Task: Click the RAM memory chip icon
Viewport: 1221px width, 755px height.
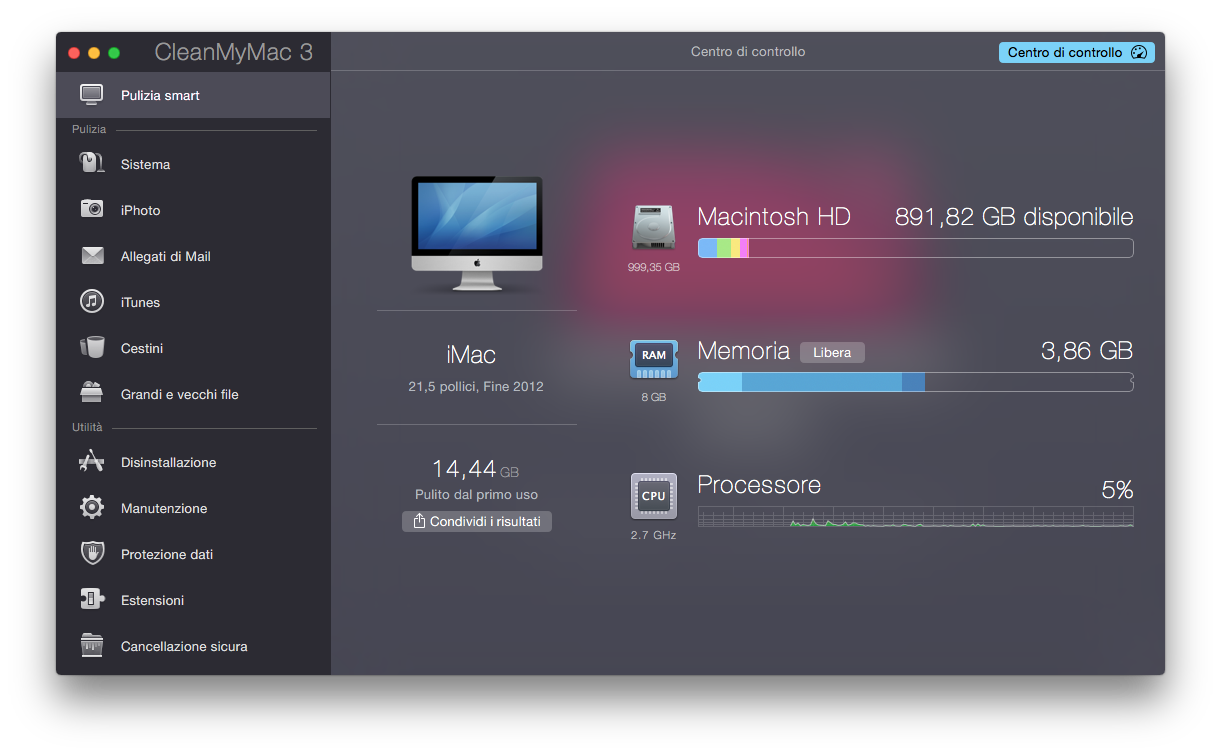Action: pyautogui.click(x=654, y=360)
